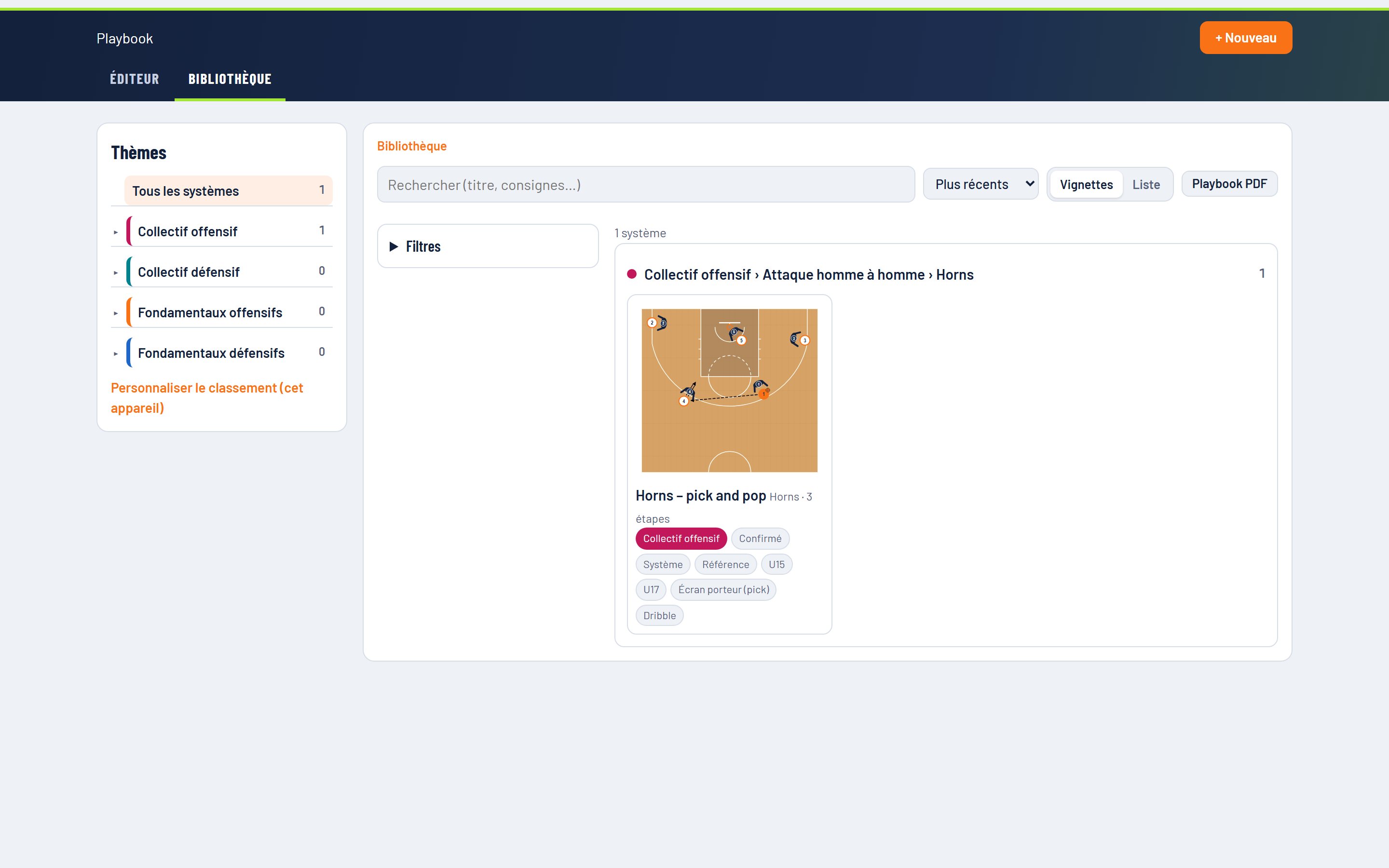Select the Fondamentaux offensifs theme row
This screenshot has width=1389, height=868.
point(229,312)
